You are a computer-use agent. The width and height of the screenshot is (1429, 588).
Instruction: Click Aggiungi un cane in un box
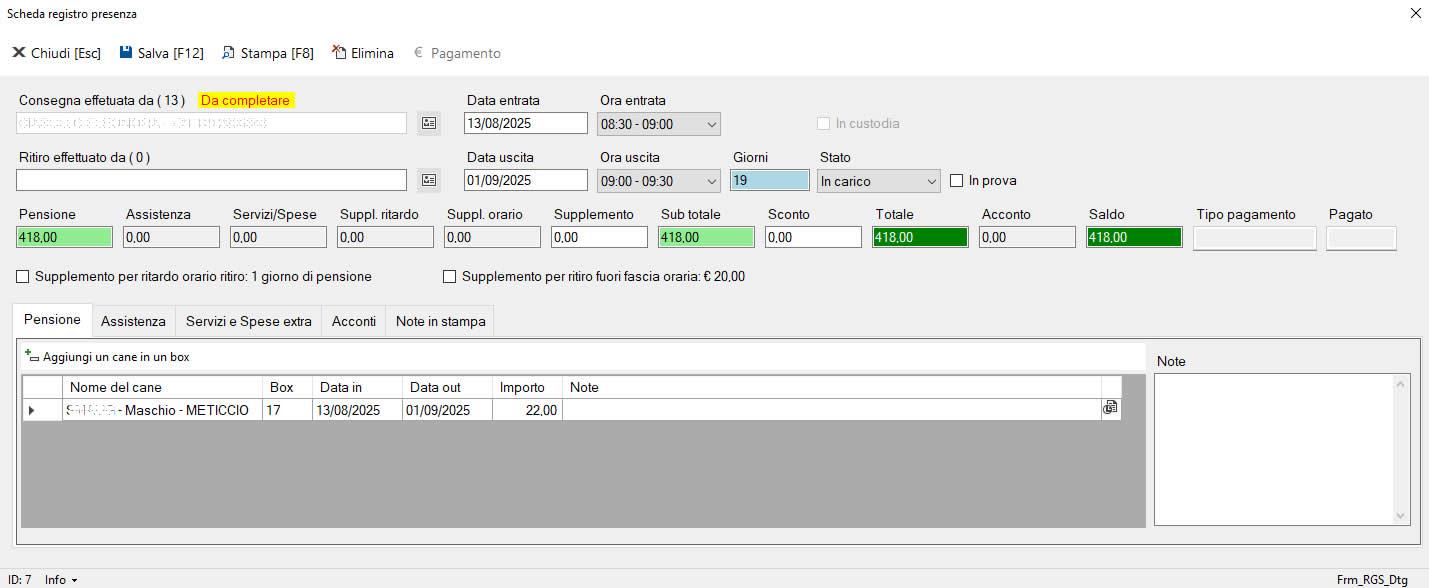coord(108,357)
